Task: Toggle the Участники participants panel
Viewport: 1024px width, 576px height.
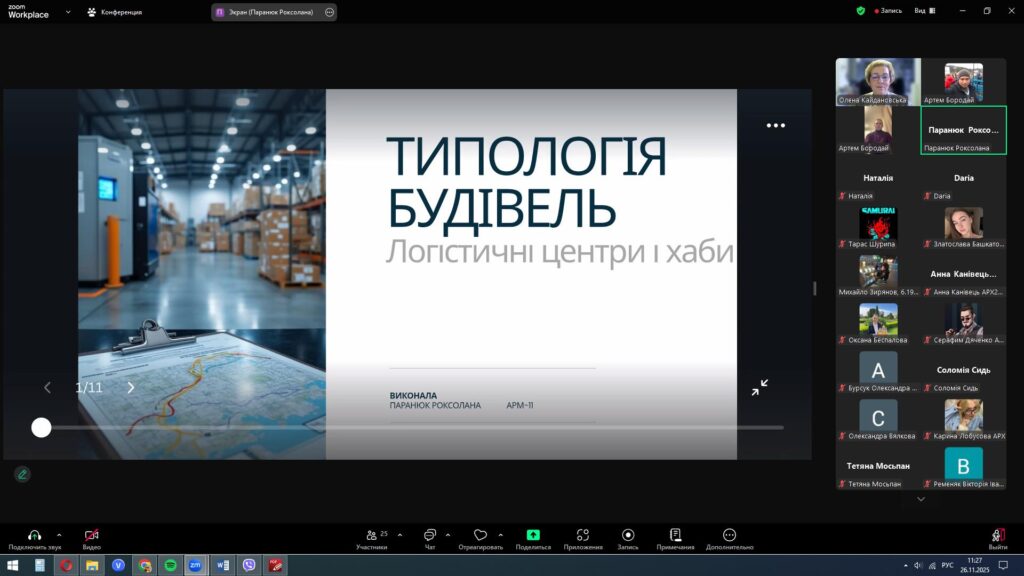Action: click(372, 535)
